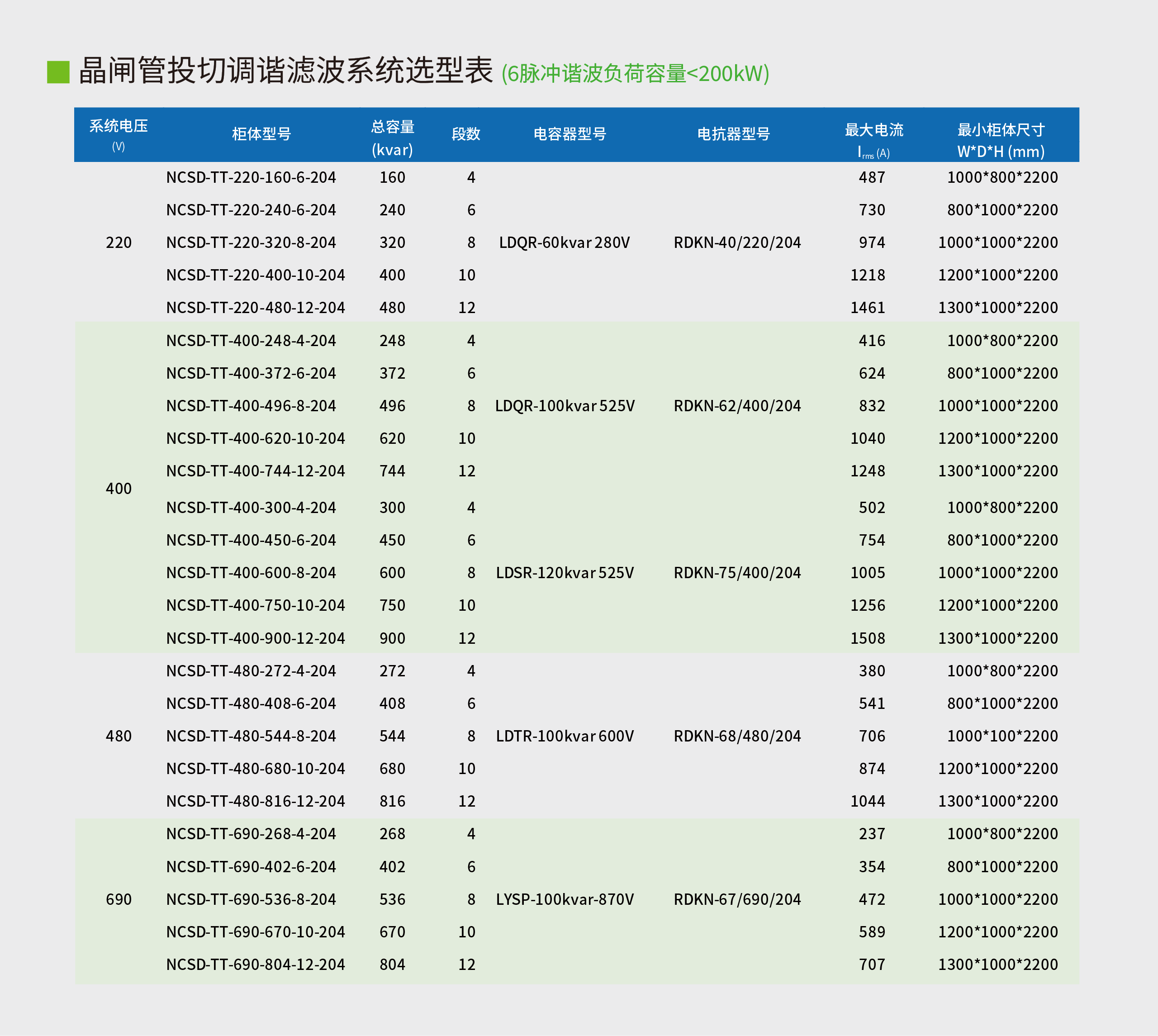Click the 1000*100*2200 cabinet size cell

click(1002, 736)
